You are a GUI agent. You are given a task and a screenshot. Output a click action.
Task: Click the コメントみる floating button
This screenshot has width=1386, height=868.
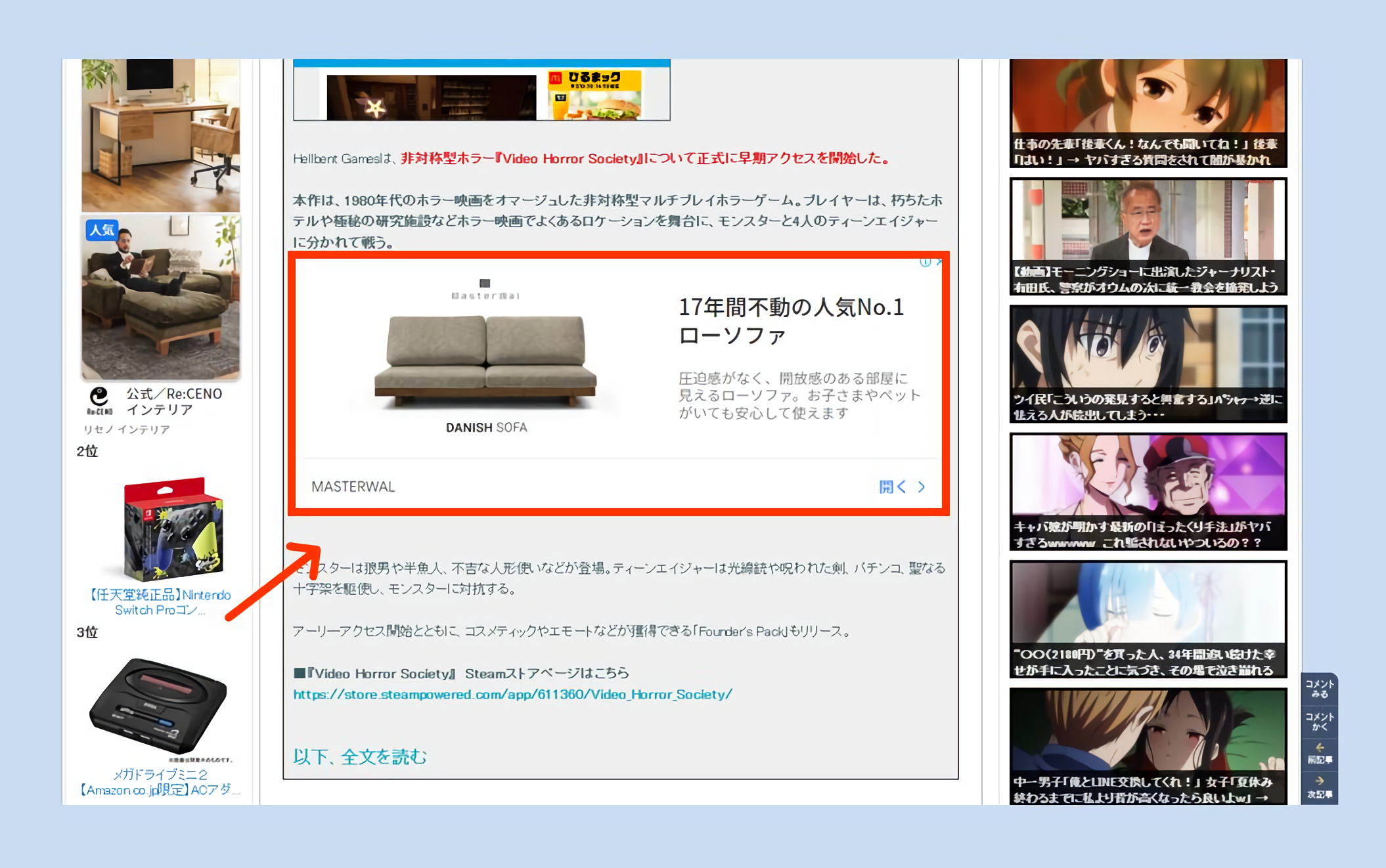pos(1320,689)
